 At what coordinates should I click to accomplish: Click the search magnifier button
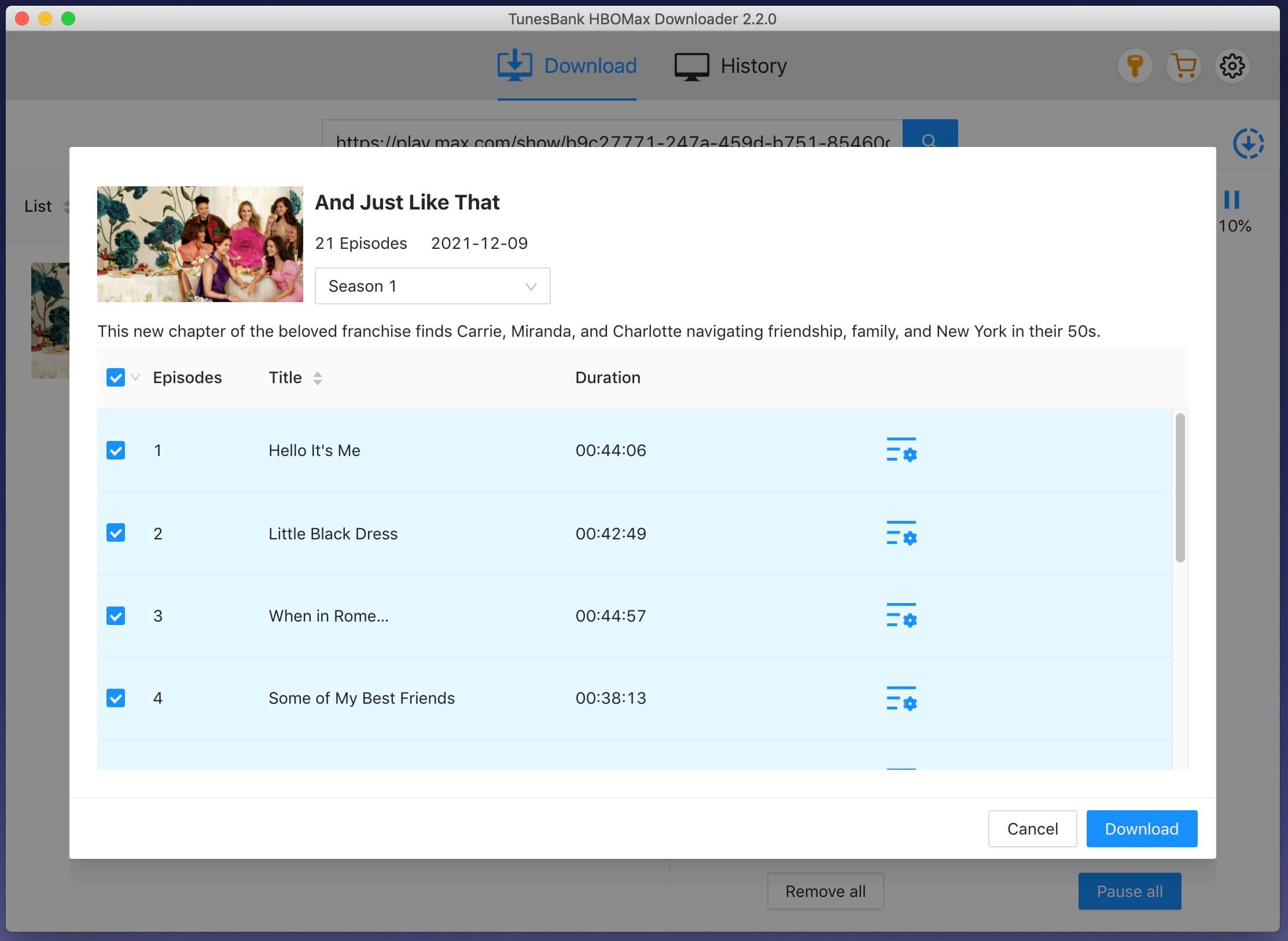tap(930, 134)
